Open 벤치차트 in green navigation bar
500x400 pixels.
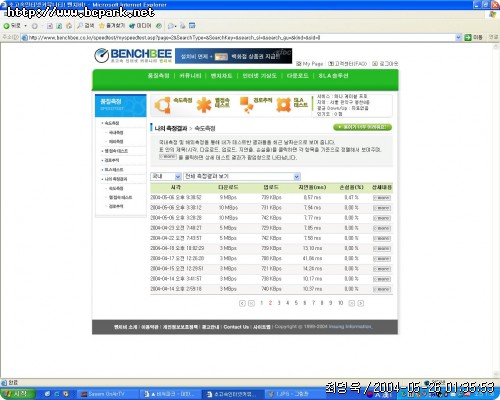(x=221, y=76)
